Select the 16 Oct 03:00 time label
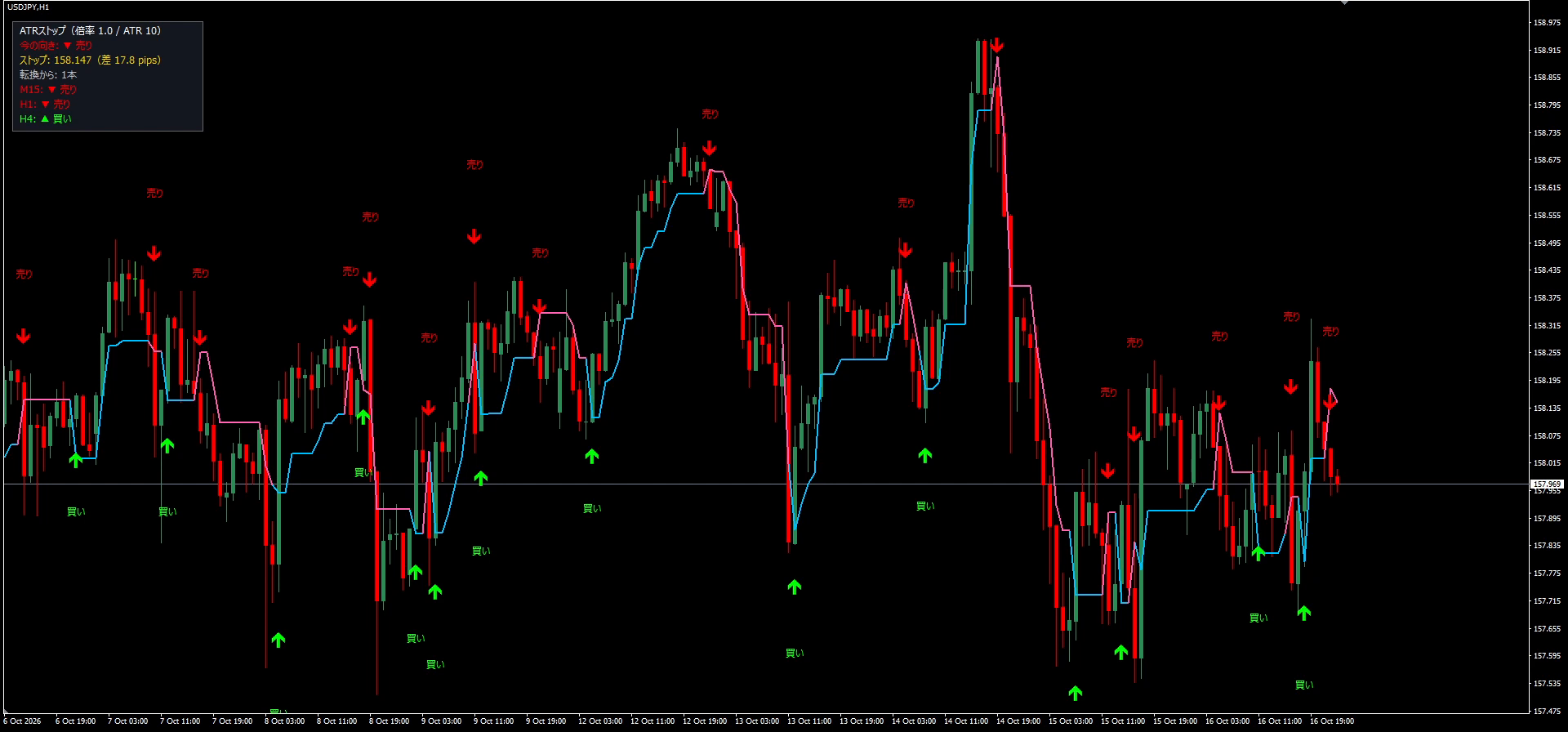The width and height of the screenshot is (1568, 732). (1227, 721)
